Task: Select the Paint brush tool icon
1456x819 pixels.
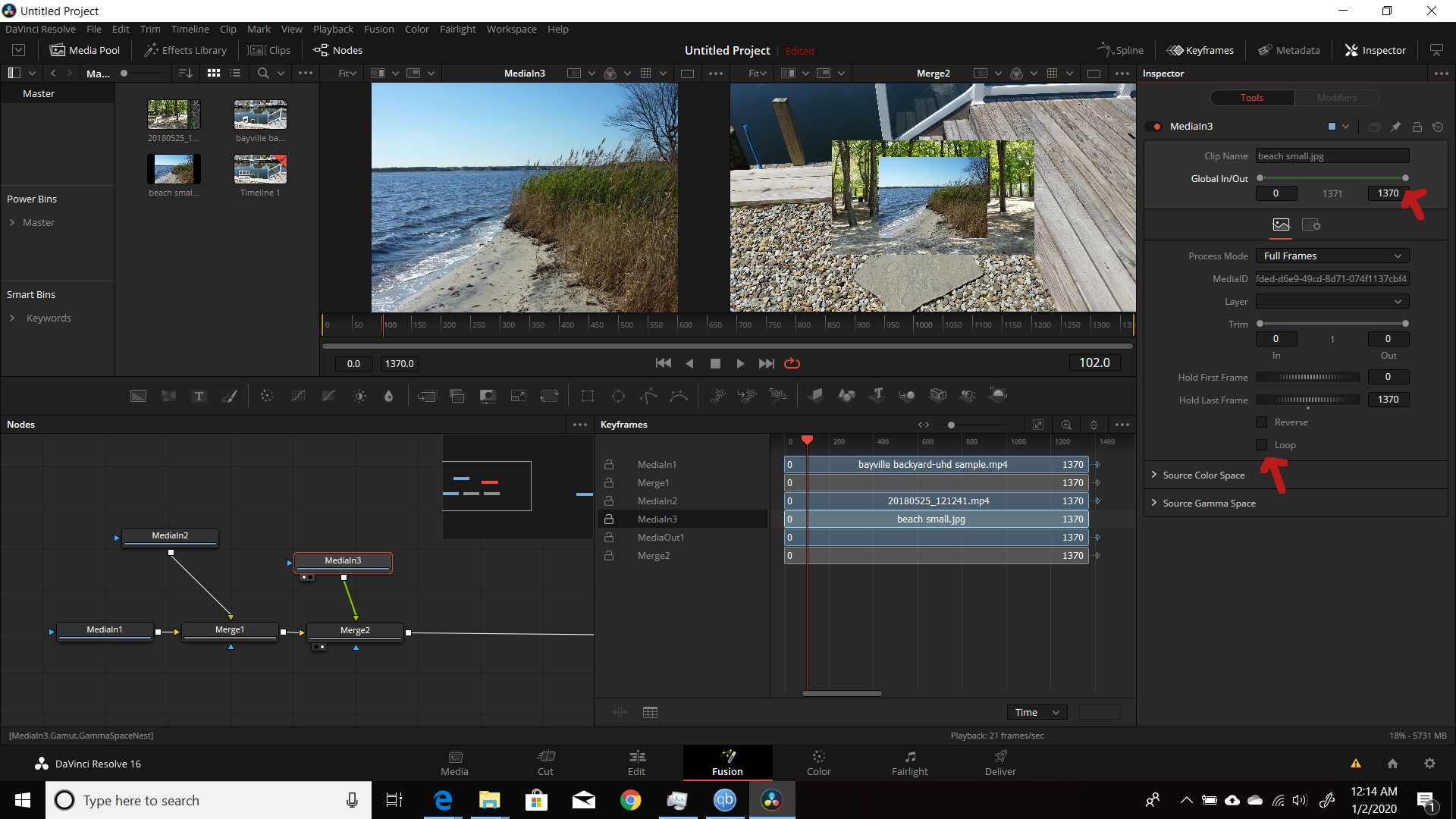Action: (x=229, y=396)
